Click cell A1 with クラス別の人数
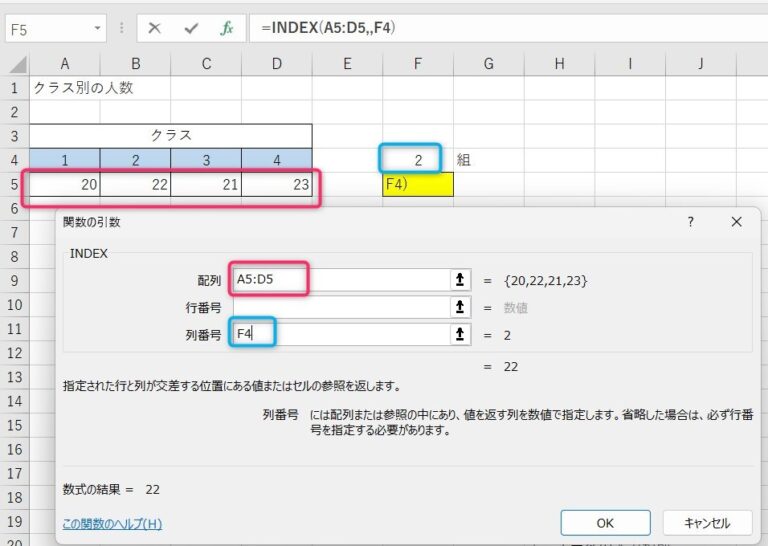 click(x=65, y=88)
